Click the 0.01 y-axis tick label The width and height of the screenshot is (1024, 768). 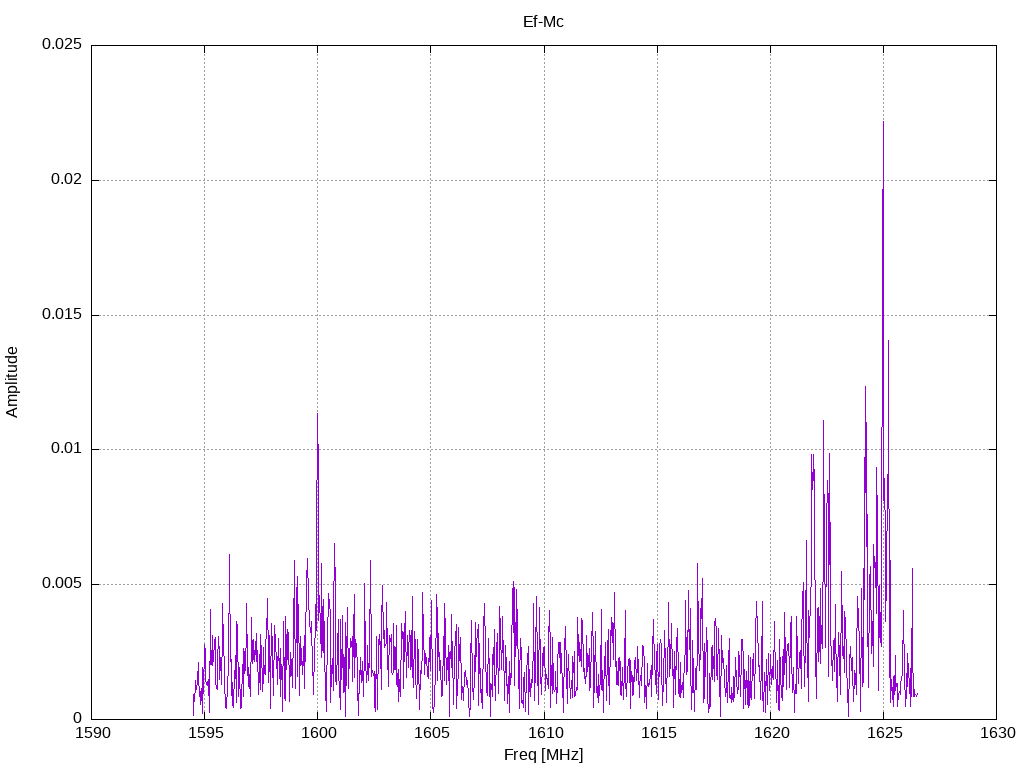[x=67, y=449]
